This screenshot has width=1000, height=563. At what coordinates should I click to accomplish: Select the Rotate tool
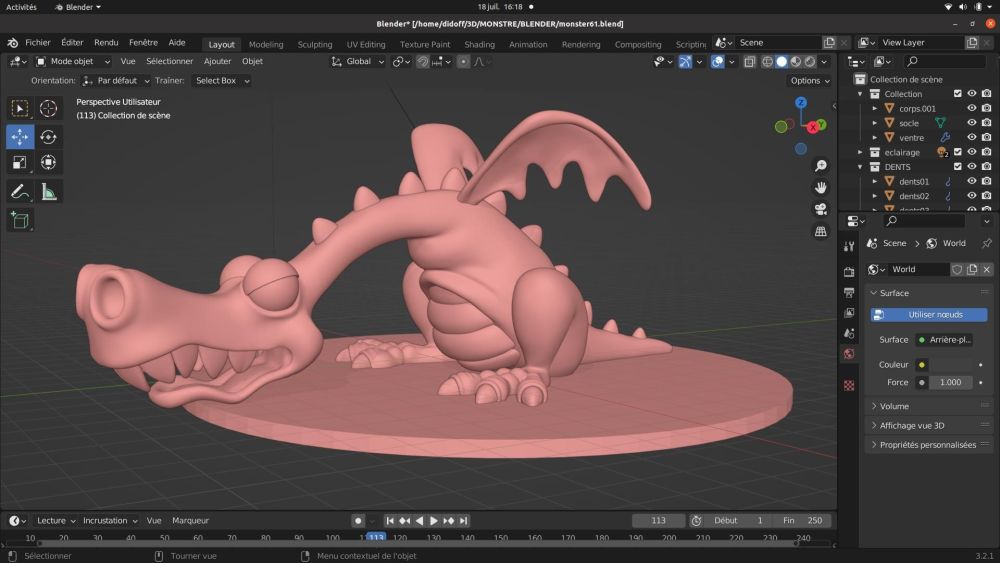pyautogui.click(x=48, y=137)
